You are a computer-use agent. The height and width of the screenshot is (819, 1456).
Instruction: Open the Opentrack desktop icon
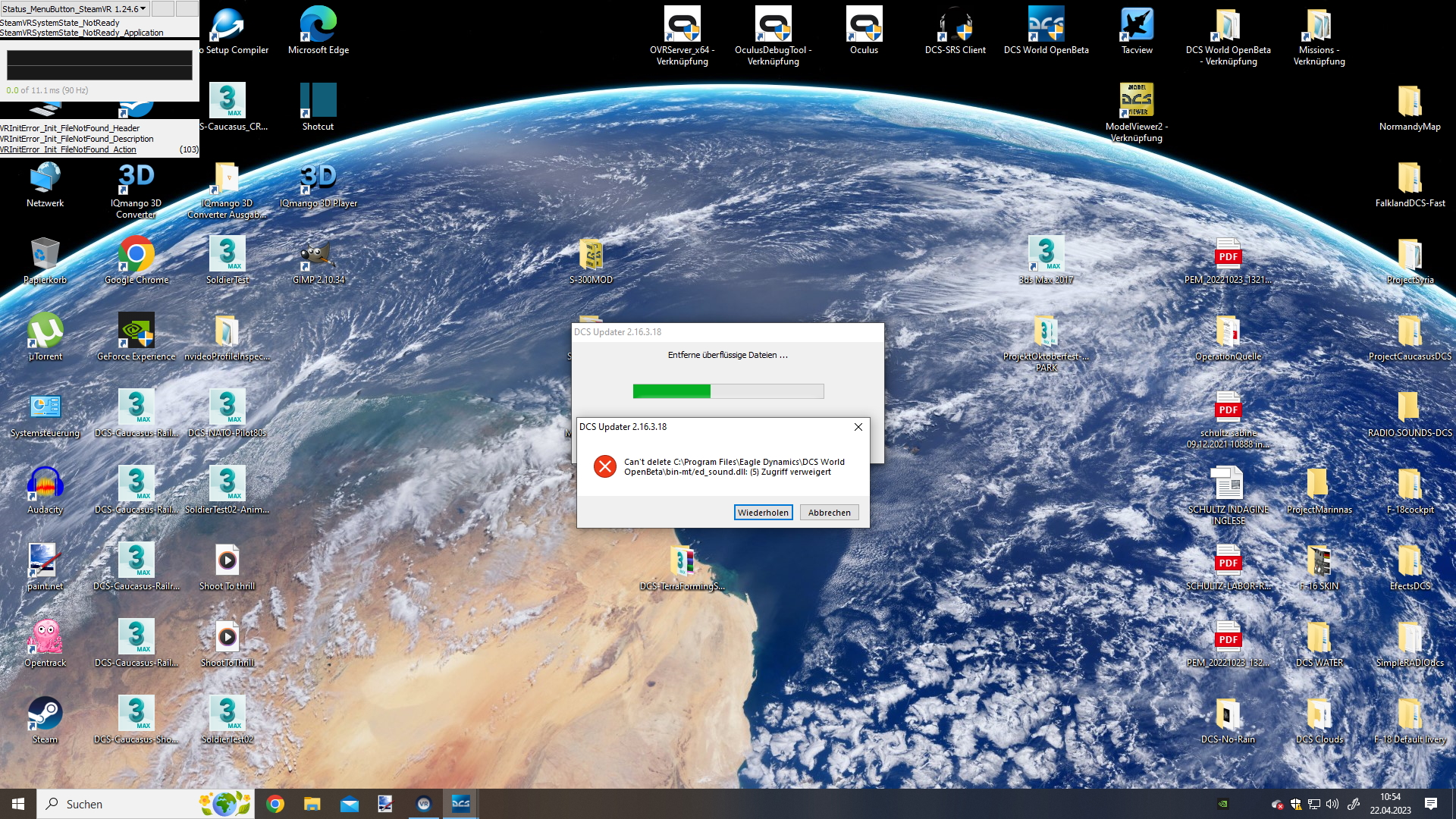45,644
